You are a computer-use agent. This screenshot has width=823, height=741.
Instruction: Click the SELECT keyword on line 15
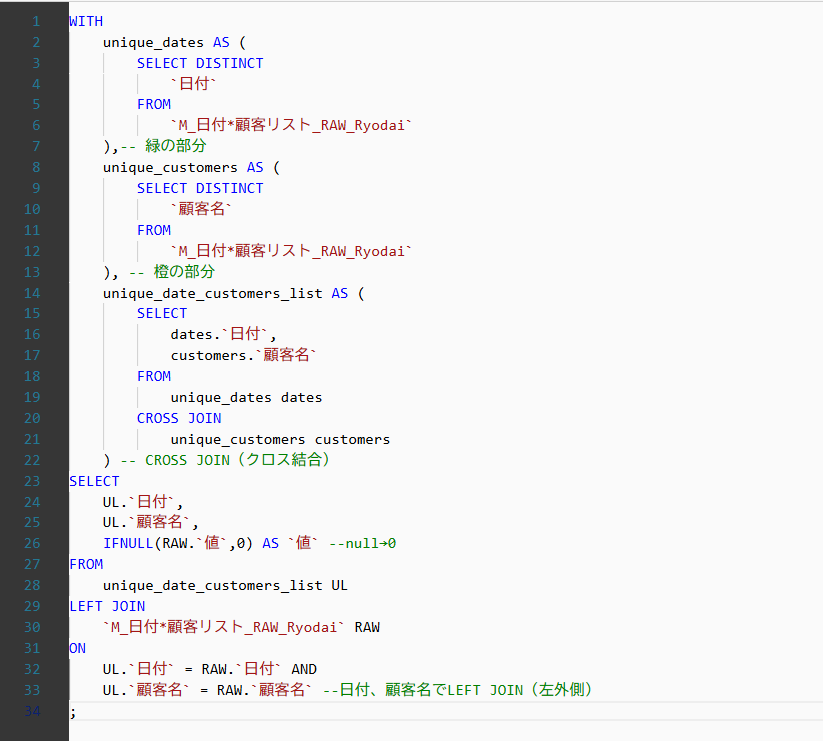tap(162, 313)
